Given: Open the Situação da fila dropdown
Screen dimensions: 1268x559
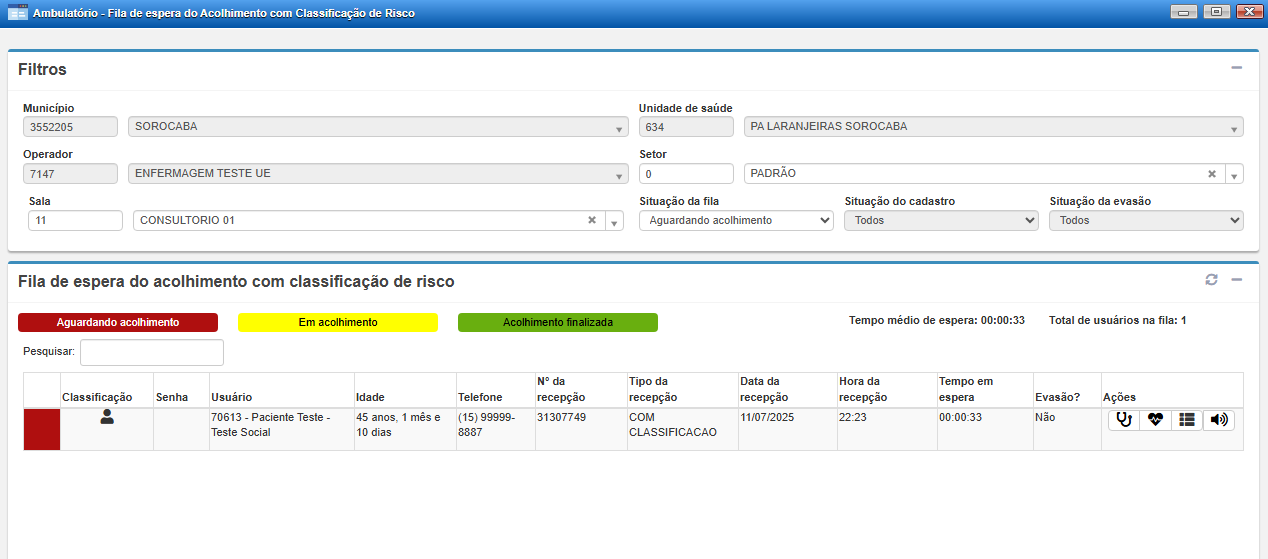Looking at the screenshot, I should point(736,220).
